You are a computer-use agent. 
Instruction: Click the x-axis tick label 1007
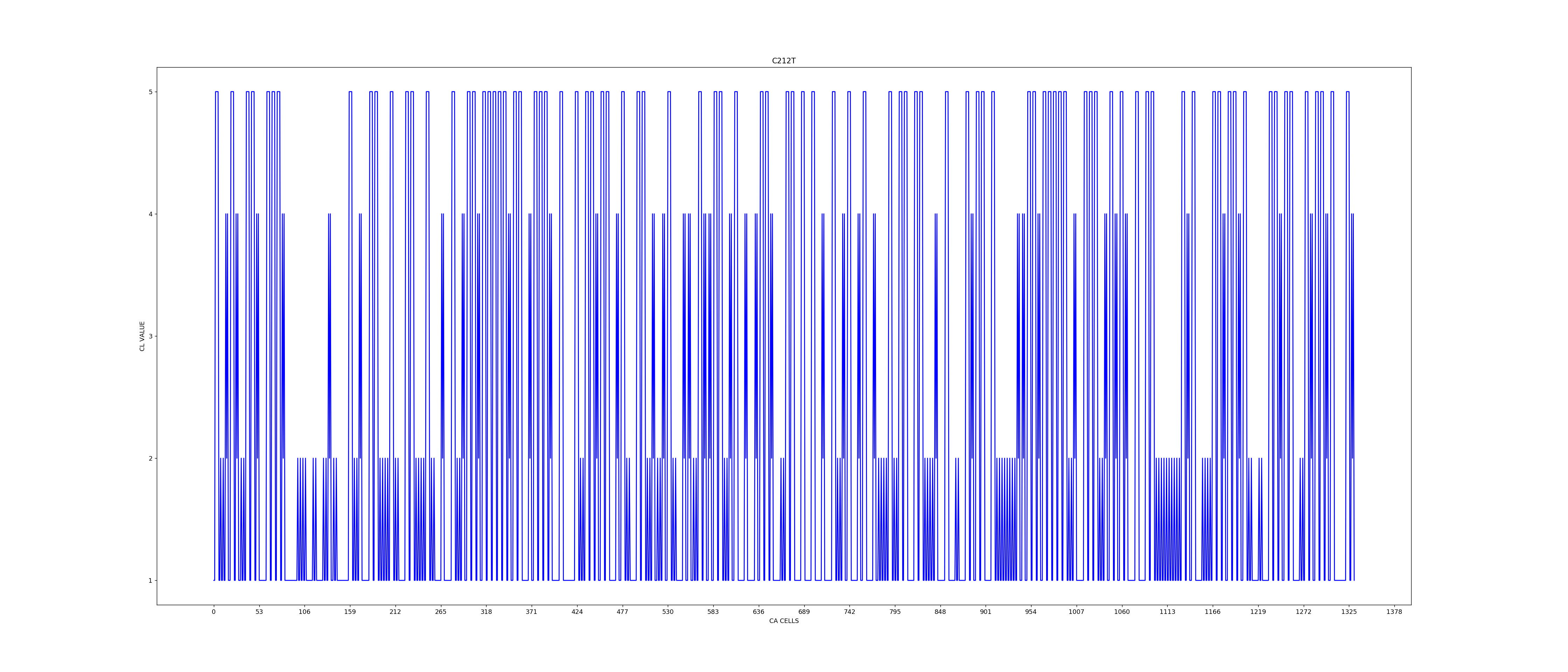pyautogui.click(x=1076, y=612)
